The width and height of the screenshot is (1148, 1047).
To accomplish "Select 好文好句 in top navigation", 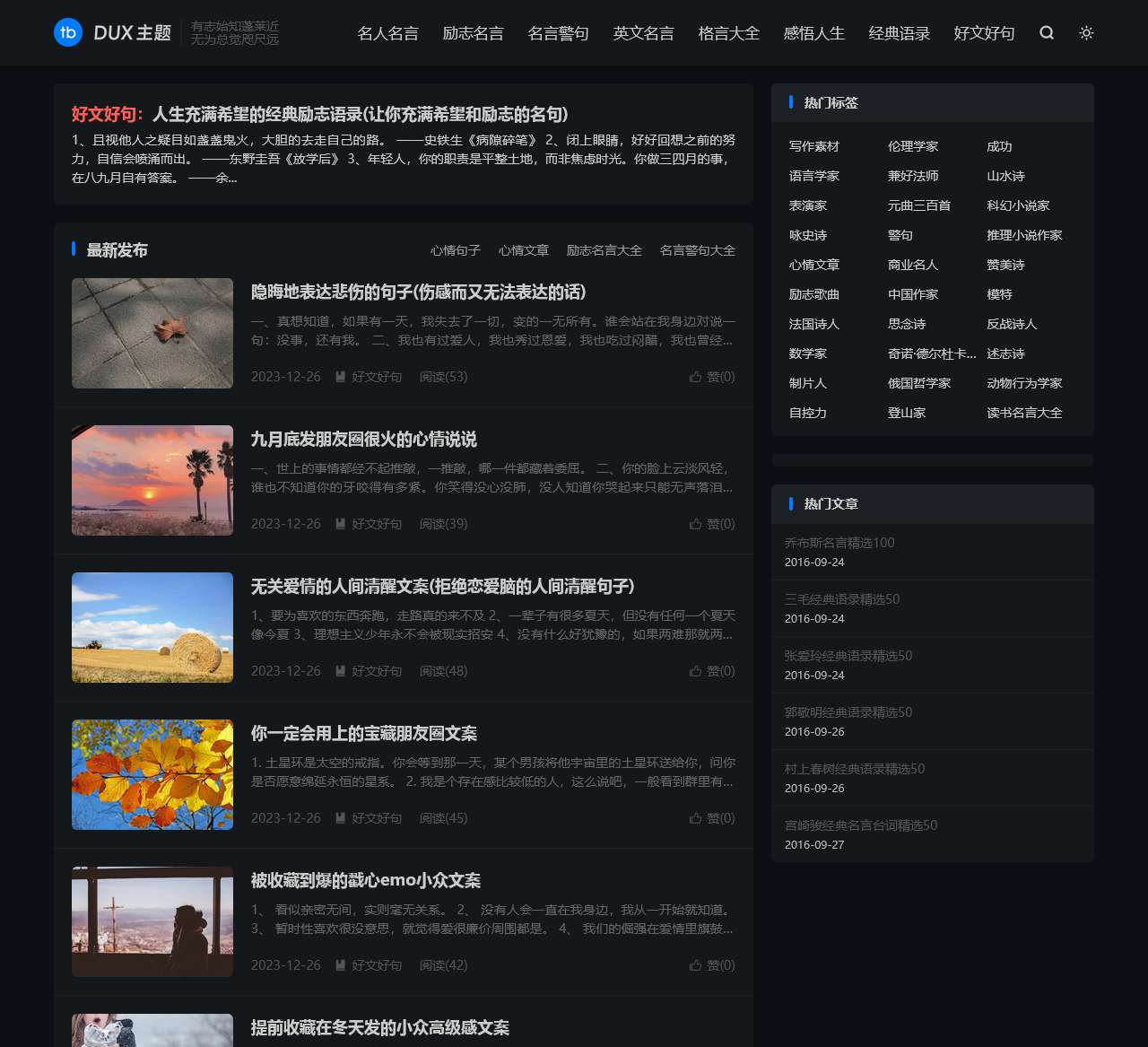I will [984, 33].
